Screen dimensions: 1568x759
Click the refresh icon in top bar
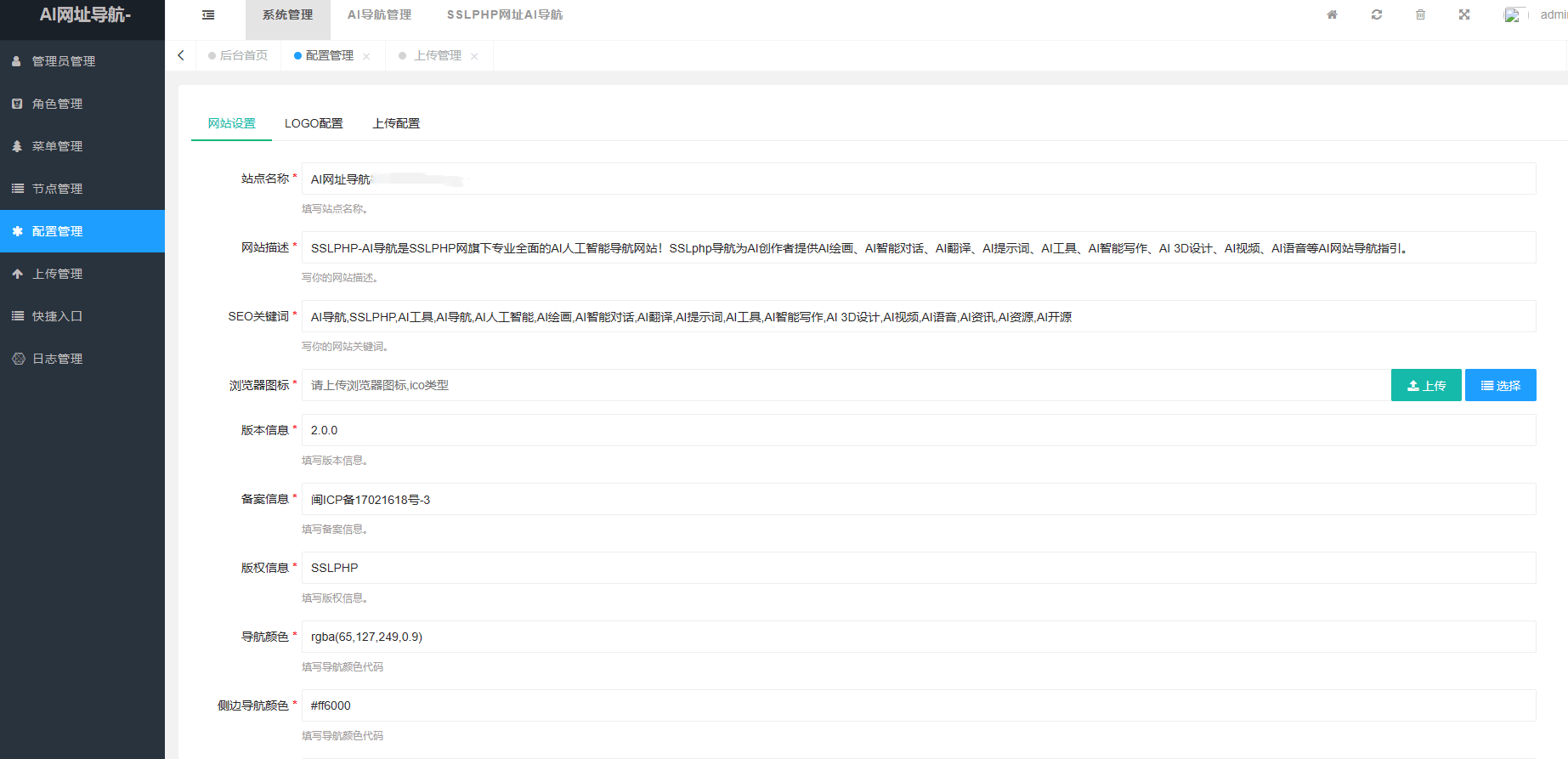pyautogui.click(x=1377, y=14)
